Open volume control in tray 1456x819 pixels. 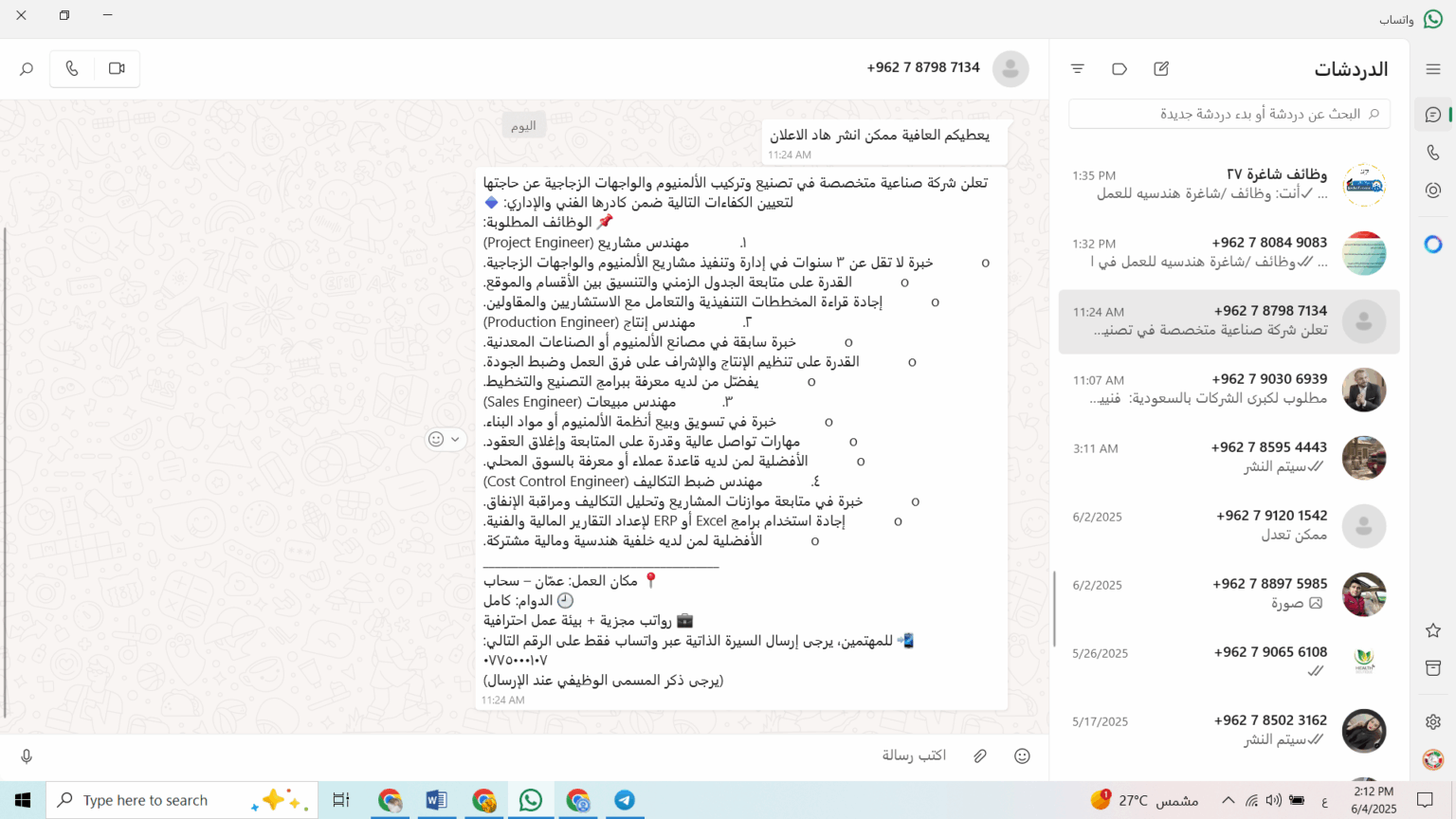[x=1274, y=800]
